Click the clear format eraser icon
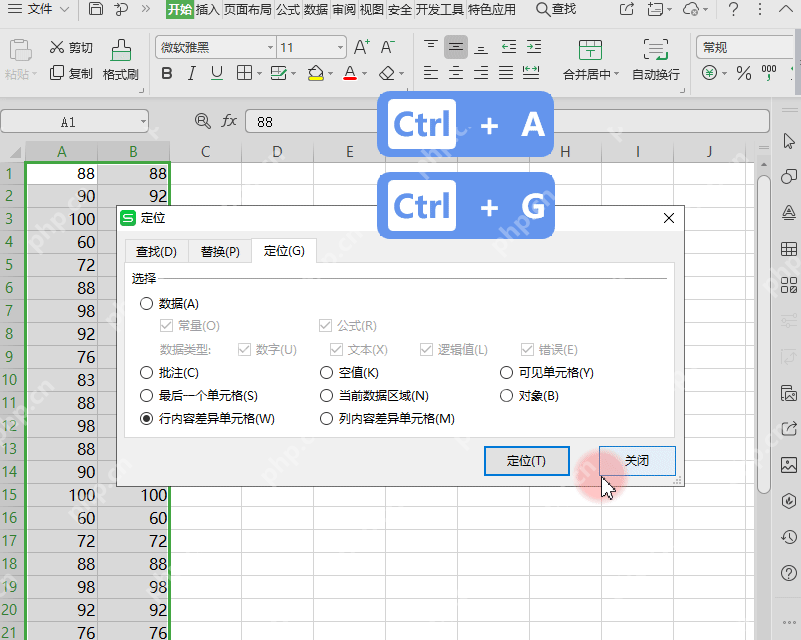The width and height of the screenshot is (801, 640). [x=387, y=74]
